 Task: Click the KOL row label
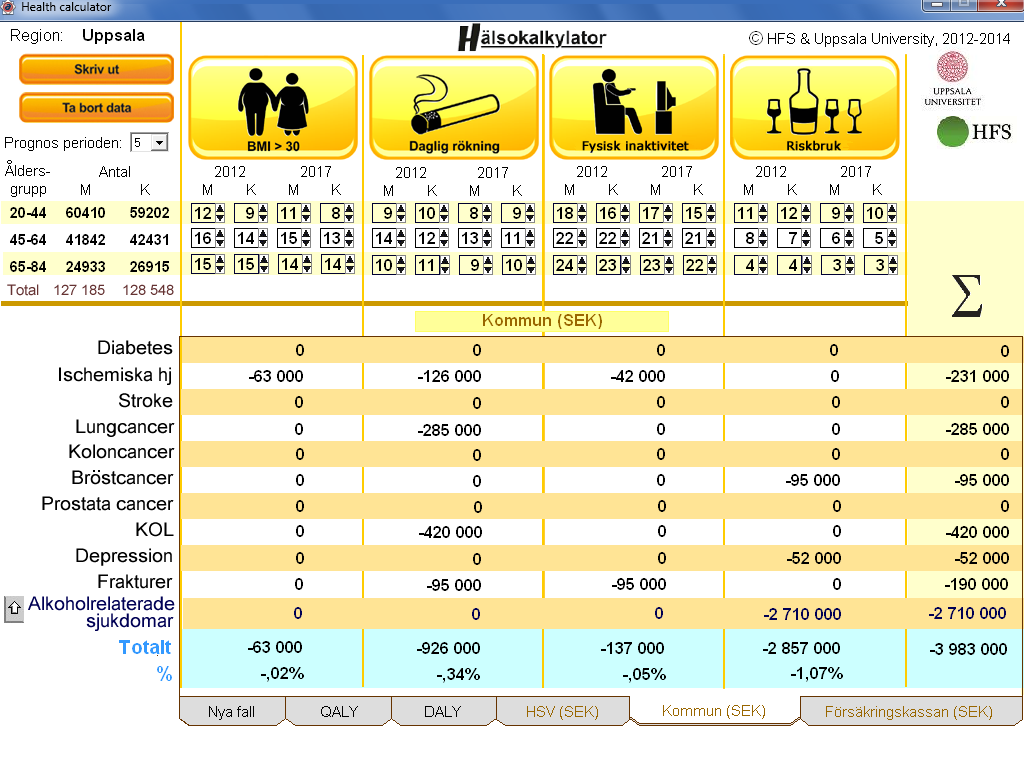(154, 530)
